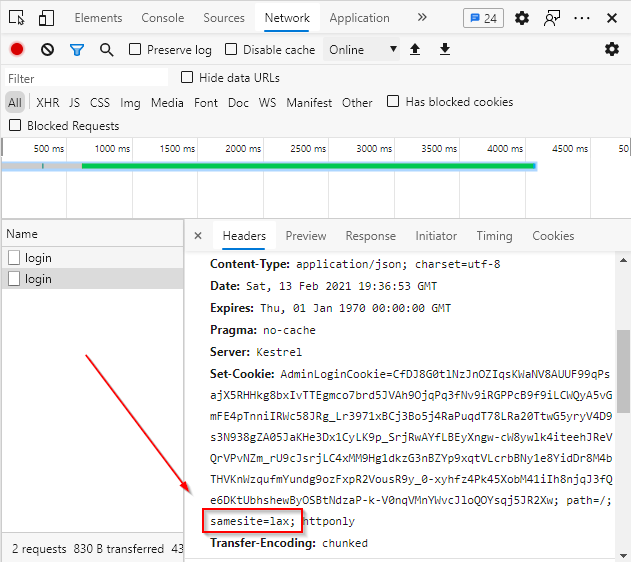Click the 2 requests status text
Viewport: 631px width, 562px height.
click(x=39, y=549)
